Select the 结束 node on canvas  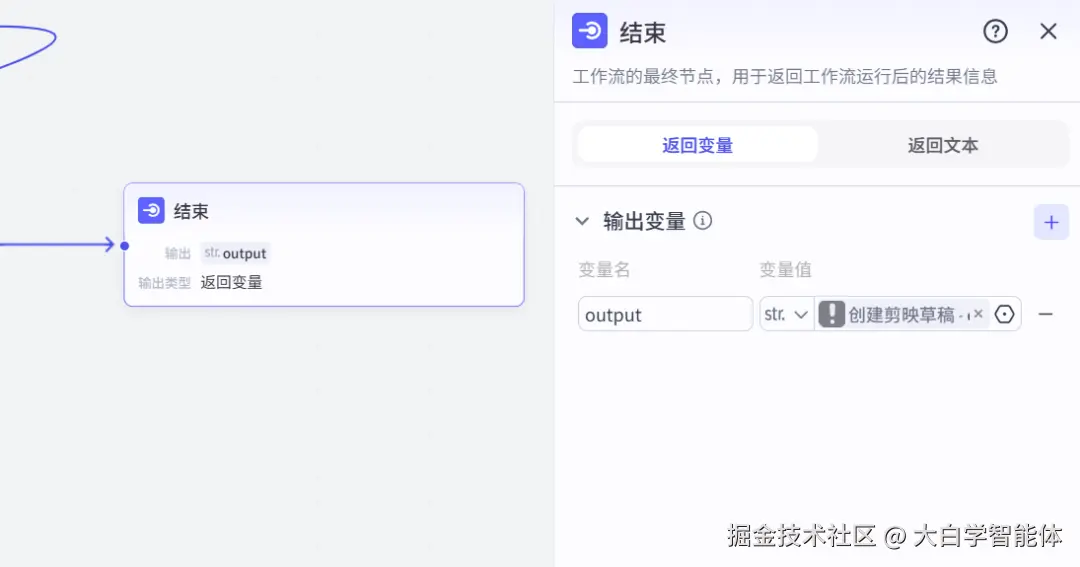tap(324, 245)
